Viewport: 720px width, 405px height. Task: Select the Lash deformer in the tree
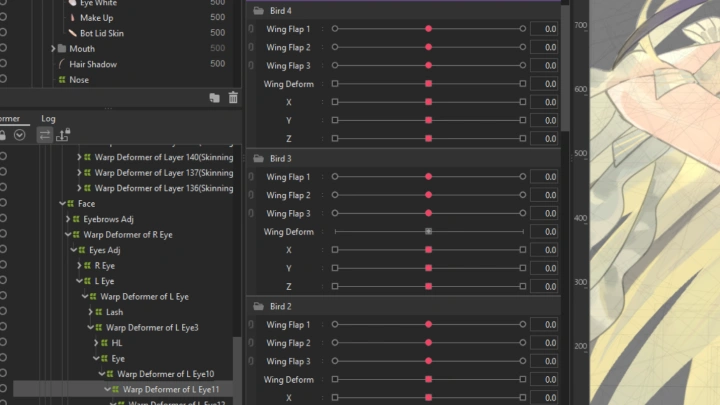point(115,312)
